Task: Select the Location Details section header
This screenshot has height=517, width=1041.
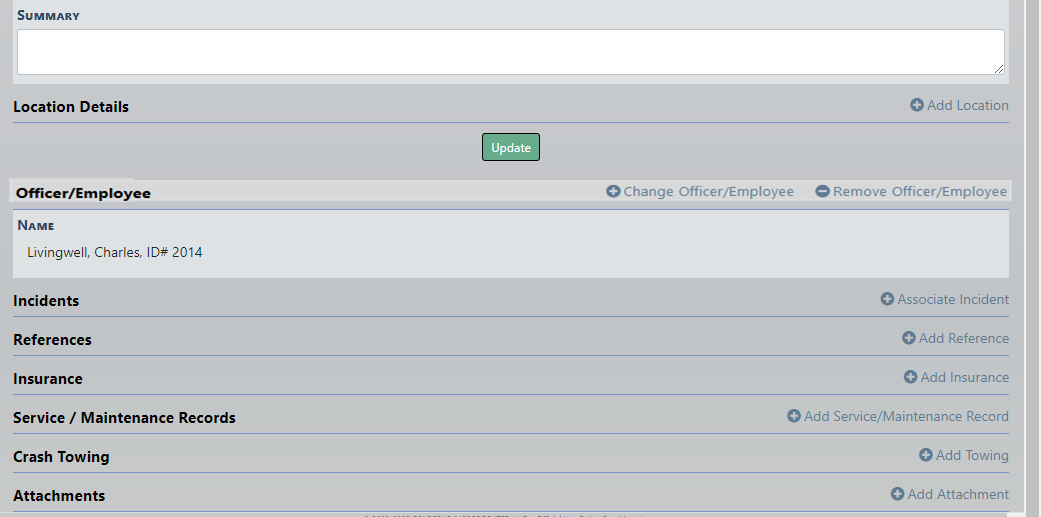Action: pos(71,107)
